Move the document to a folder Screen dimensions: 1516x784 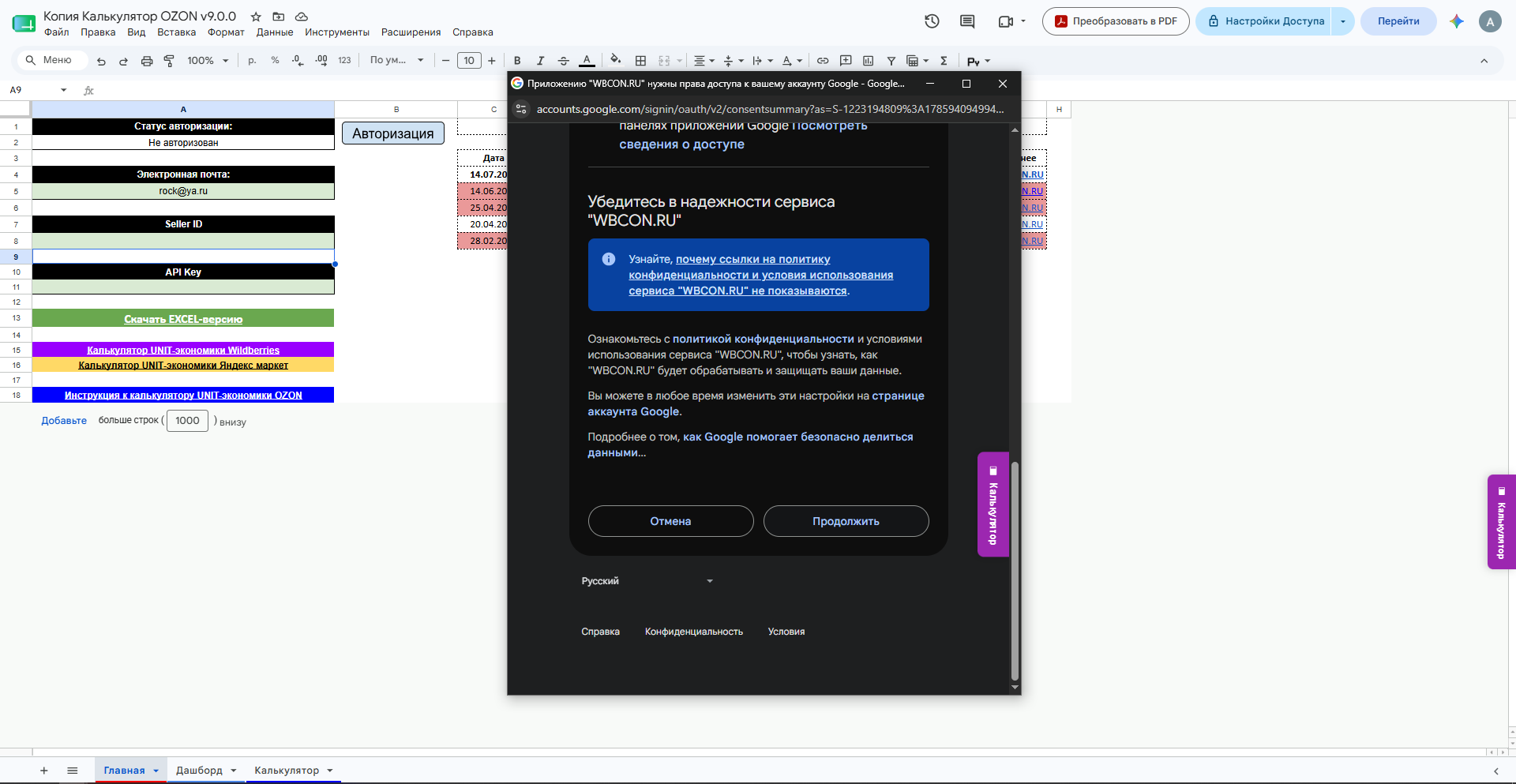coord(279,17)
